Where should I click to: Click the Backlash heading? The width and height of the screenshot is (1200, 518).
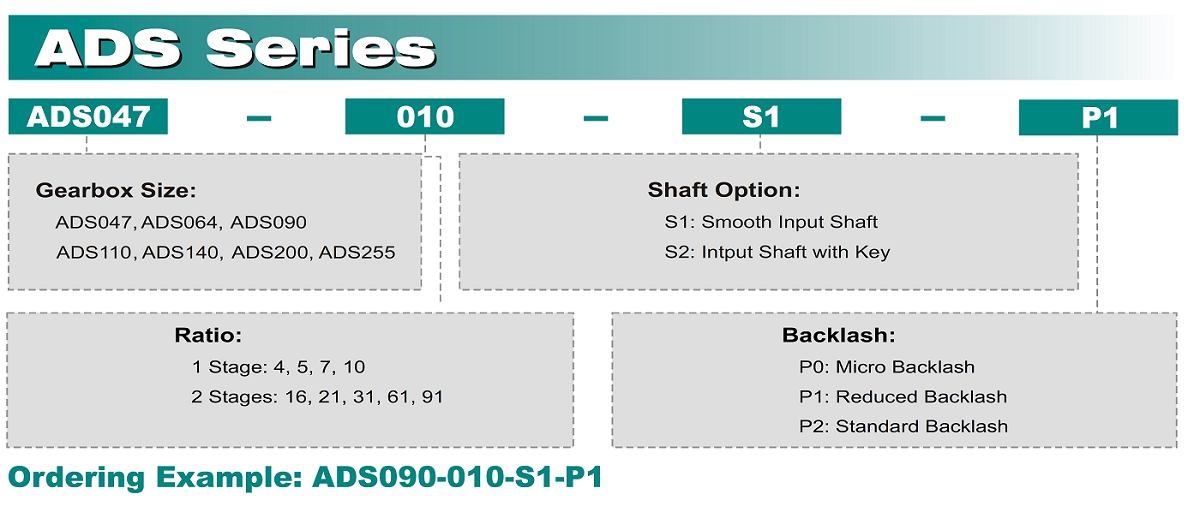(839, 336)
